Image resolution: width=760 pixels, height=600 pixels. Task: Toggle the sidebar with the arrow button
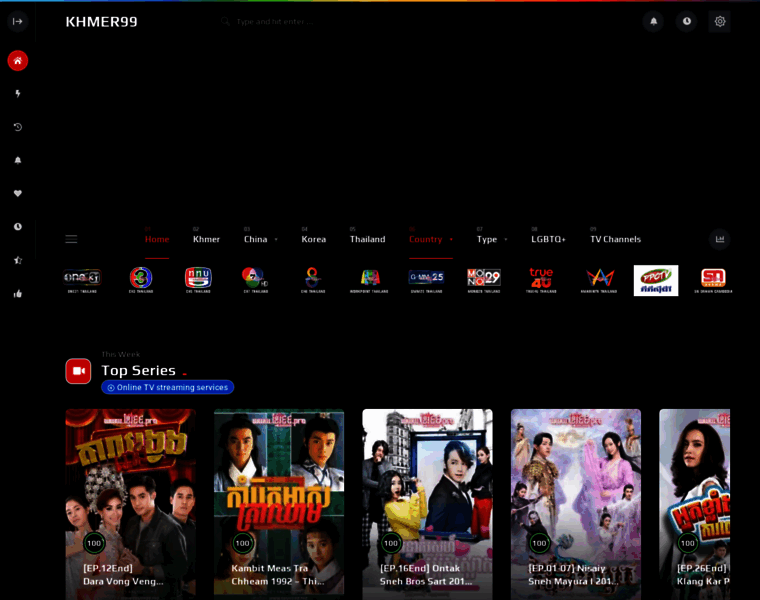pos(17,21)
